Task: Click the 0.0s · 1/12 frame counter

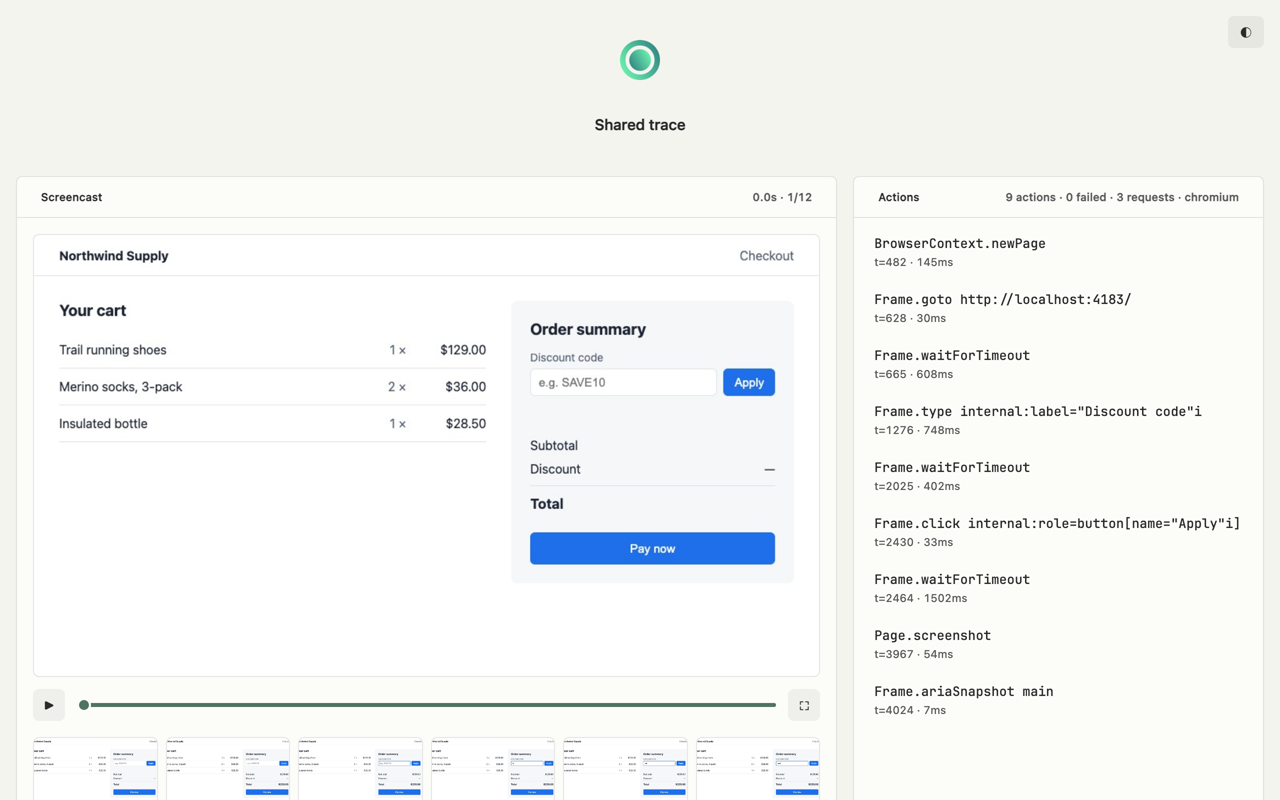Action: (782, 197)
